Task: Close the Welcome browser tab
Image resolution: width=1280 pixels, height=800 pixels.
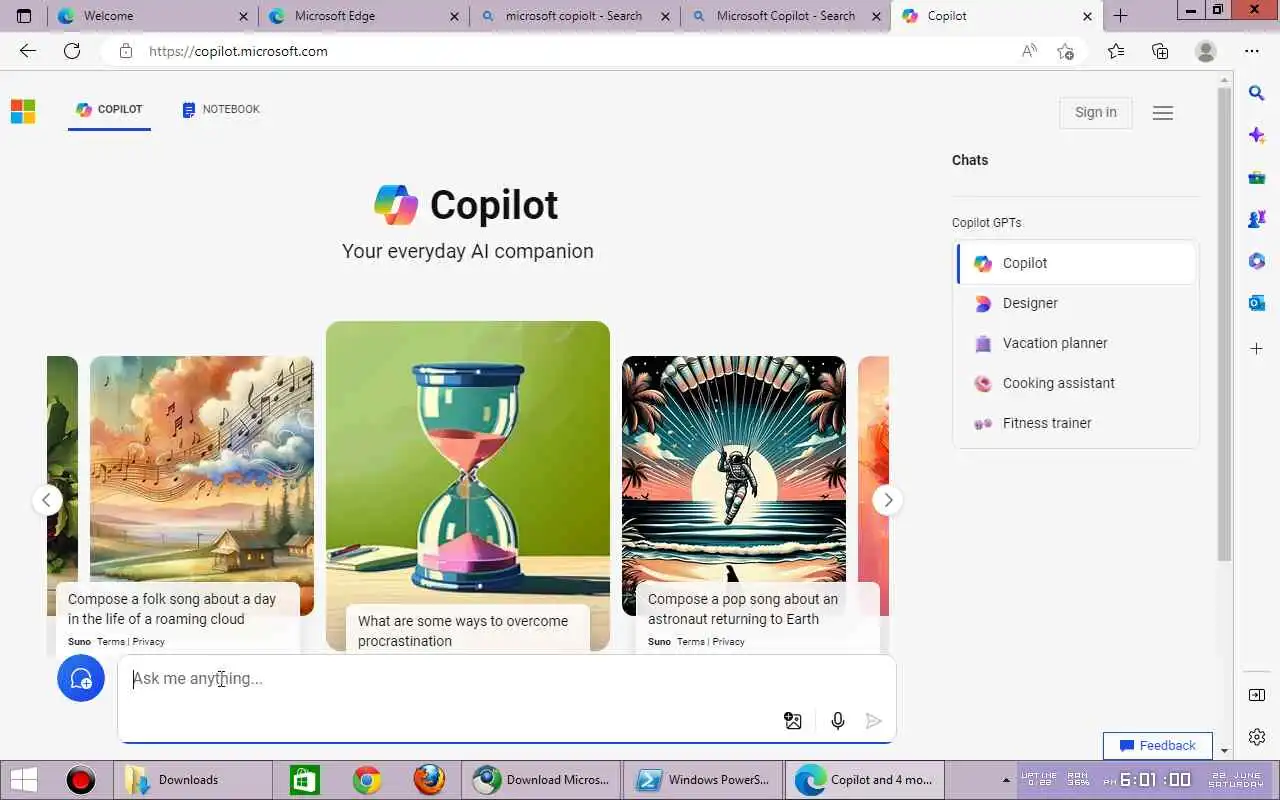Action: [x=245, y=16]
